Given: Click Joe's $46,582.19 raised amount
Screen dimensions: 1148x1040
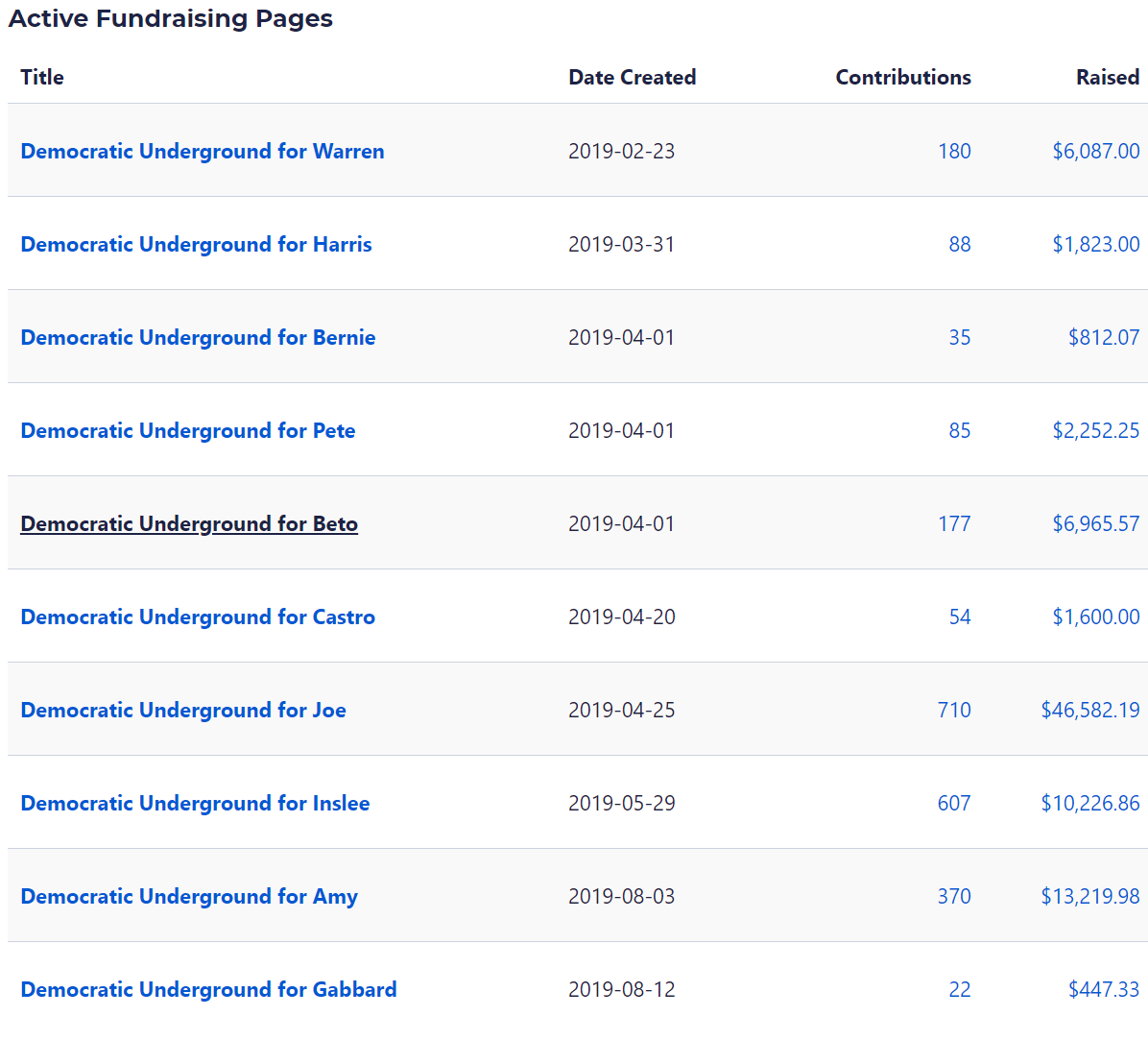Looking at the screenshot, I should point(1089,711).
